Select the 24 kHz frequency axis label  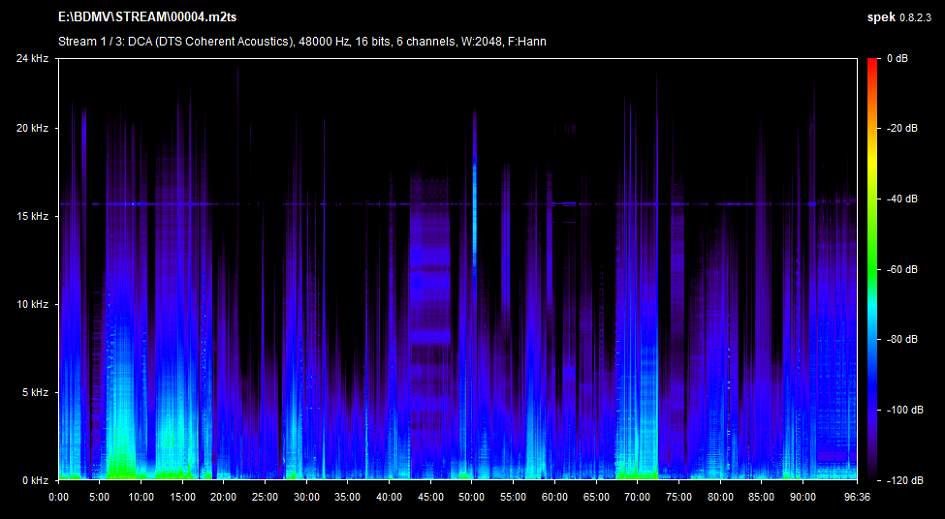point(31,59)
